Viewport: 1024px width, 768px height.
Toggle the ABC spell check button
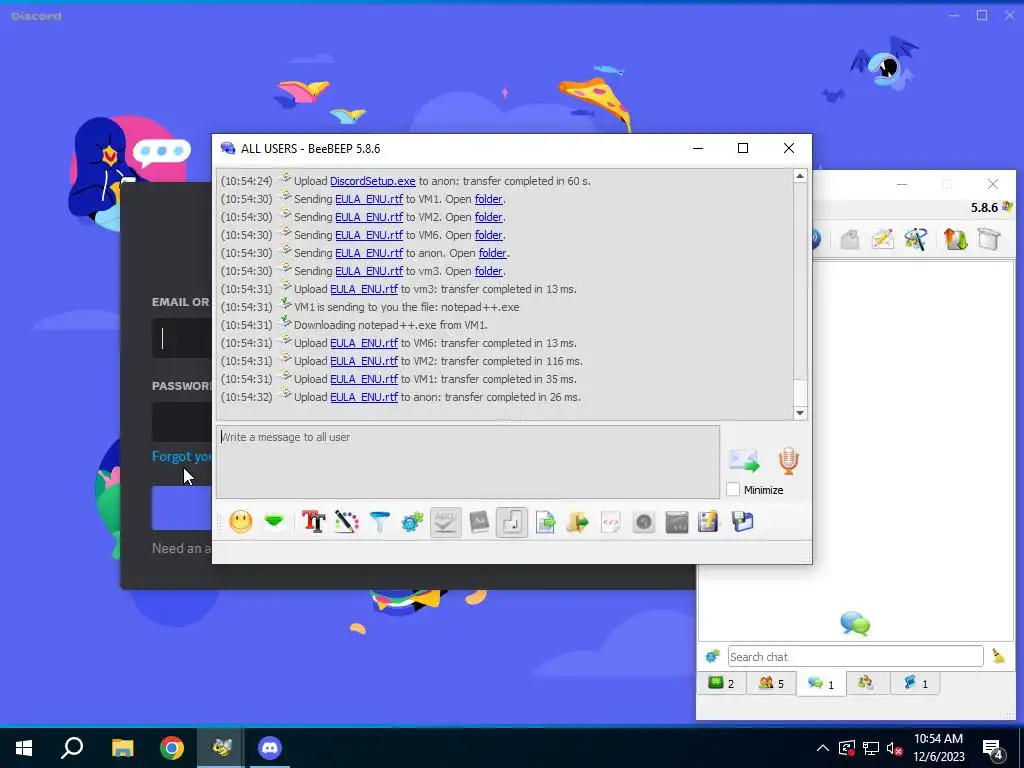click(445, 522)
